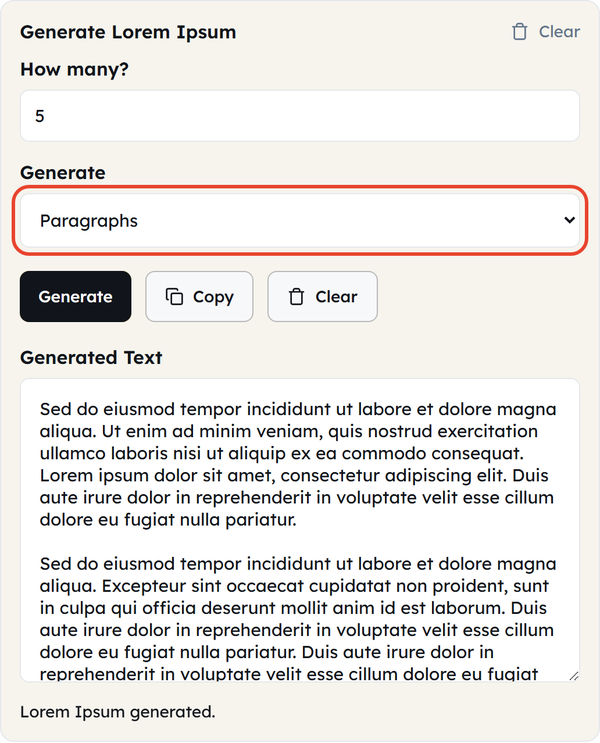
Task: Click the resize handle of the Generated Text area
Action: click(x=573, y=676)
